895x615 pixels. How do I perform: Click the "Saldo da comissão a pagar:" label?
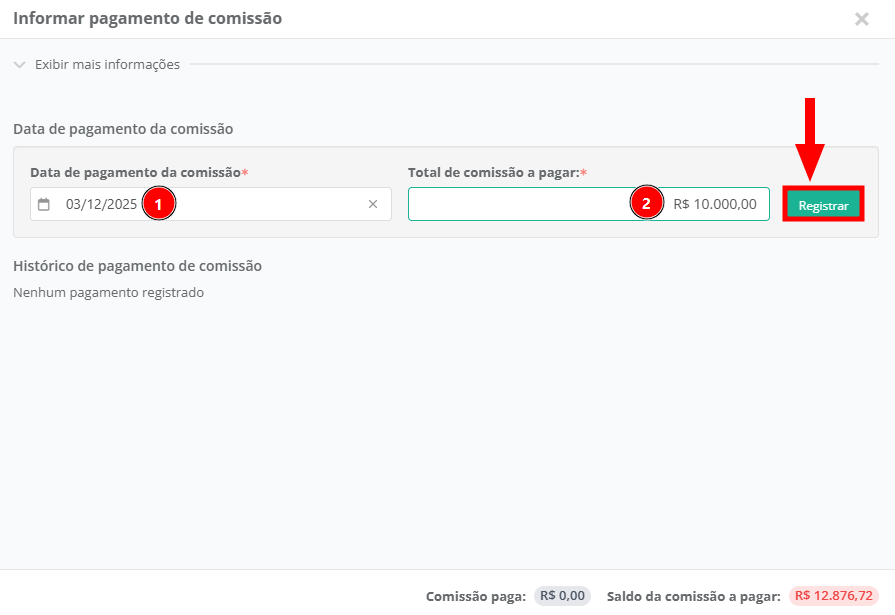click(x=693, y=596)
